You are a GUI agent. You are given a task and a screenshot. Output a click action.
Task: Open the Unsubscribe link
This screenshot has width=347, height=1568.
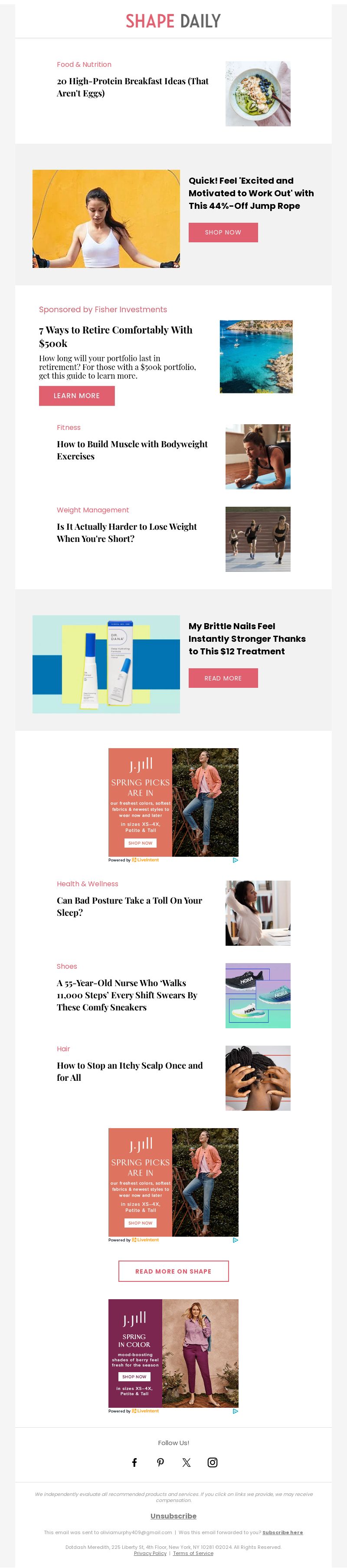[173, 1515]
